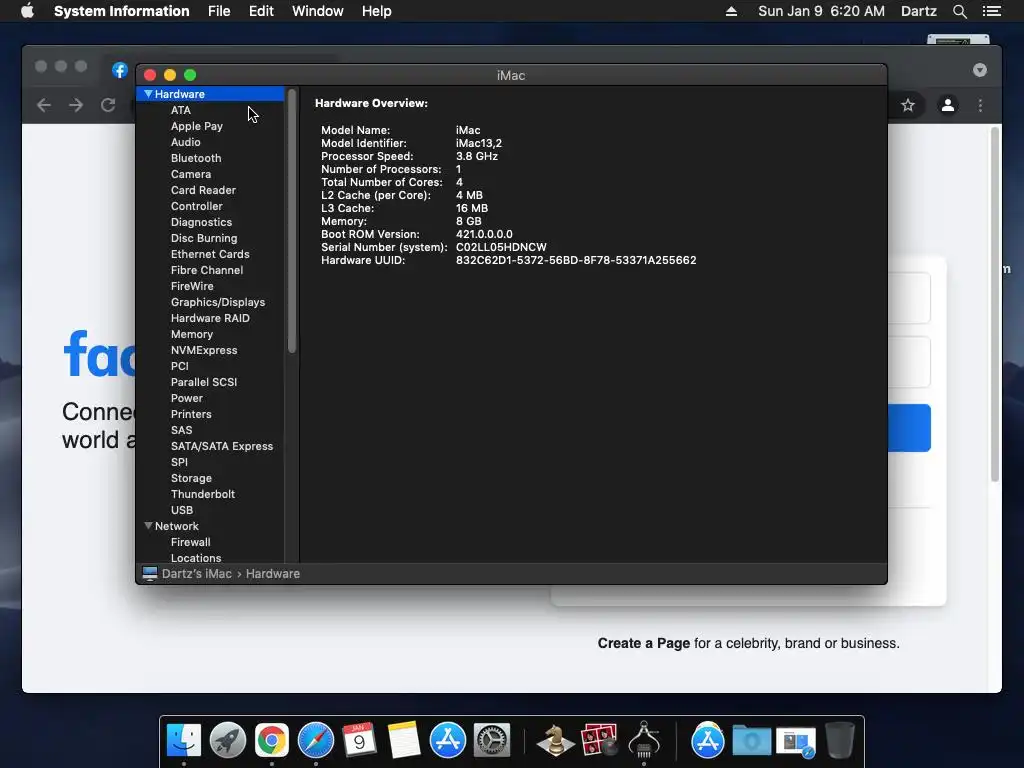Viewport: 1024px width, 768px height.
Task: Click Dartz's iMac in path bar
Action: click(197, 573)
